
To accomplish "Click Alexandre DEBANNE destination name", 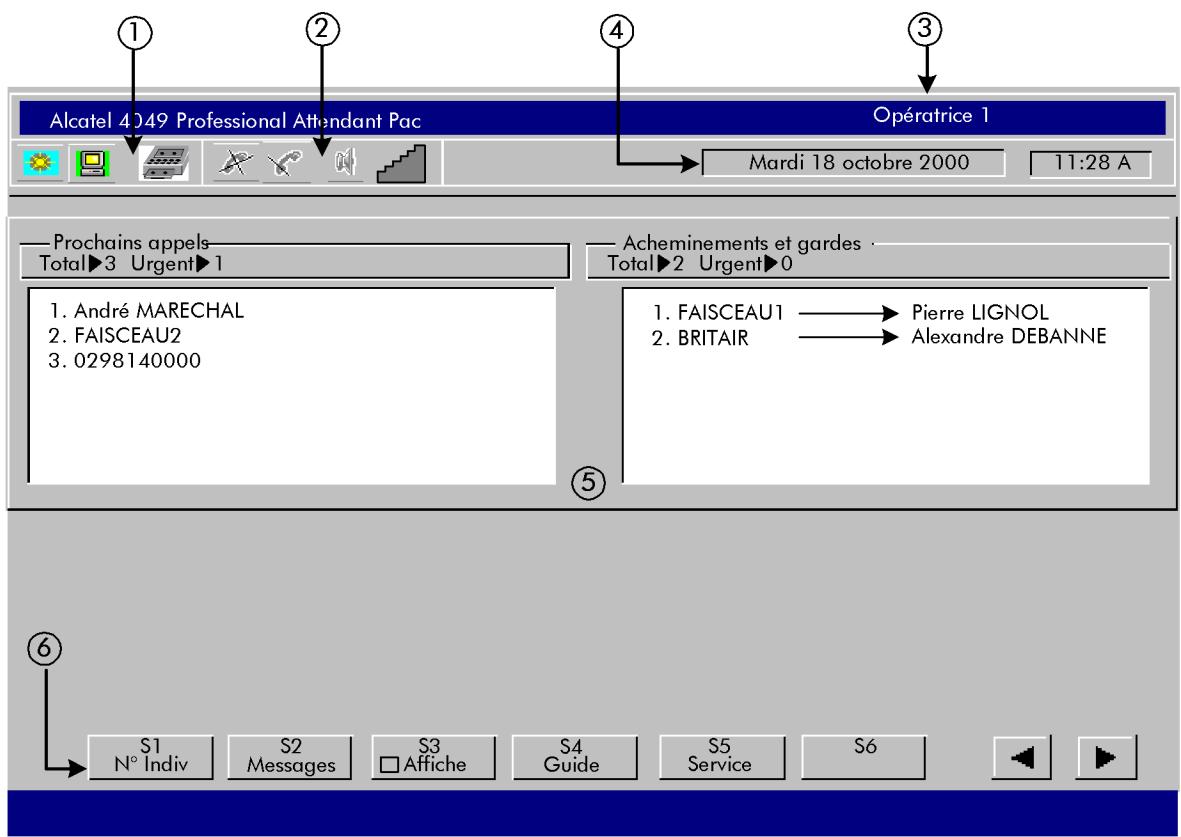I will click(1009, 336).
